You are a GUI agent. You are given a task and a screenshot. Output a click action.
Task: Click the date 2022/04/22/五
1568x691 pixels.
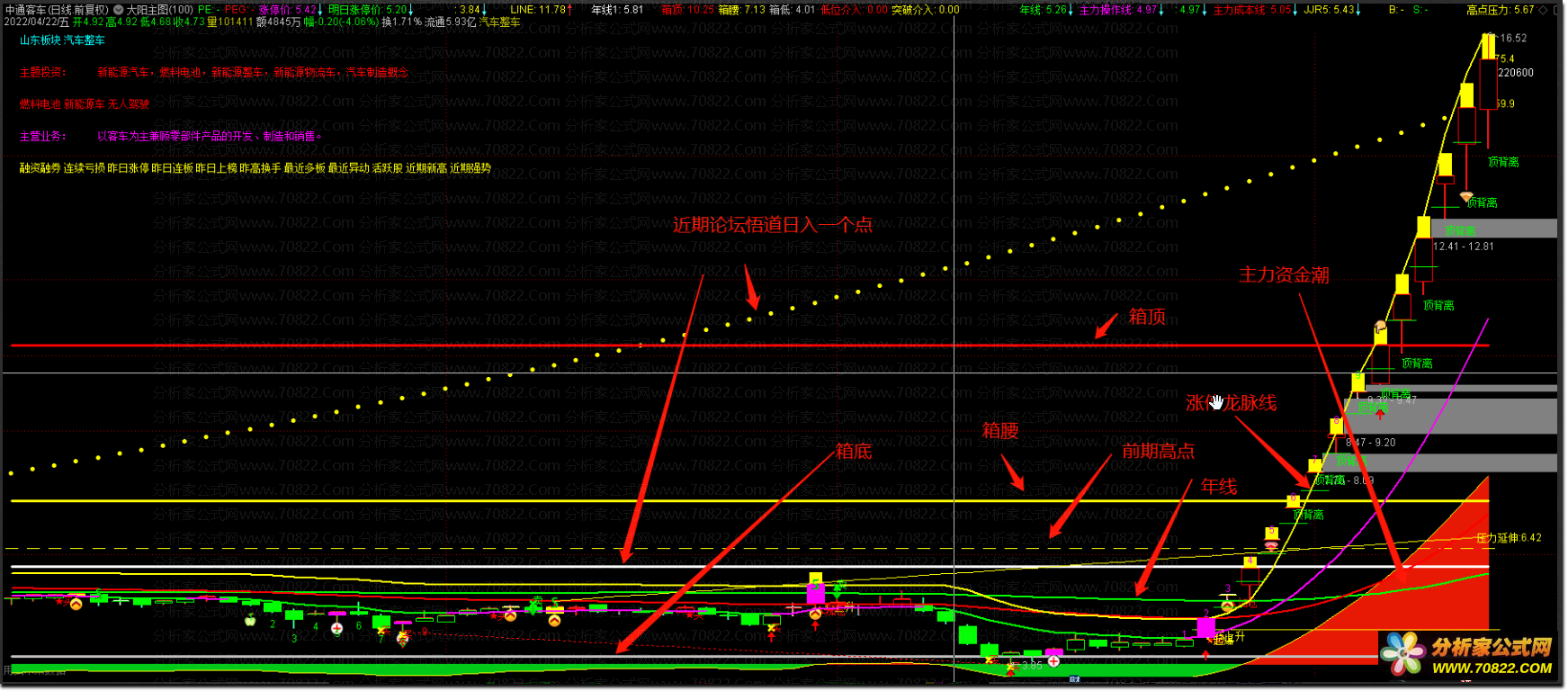click(37, 22)
